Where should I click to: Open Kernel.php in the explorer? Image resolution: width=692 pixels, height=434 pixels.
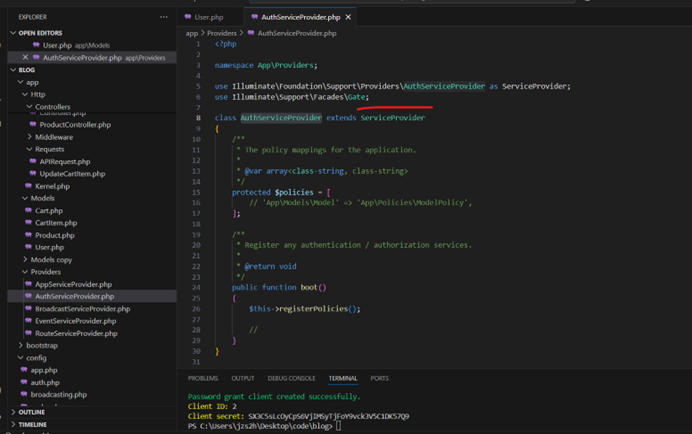pos(52,186)
